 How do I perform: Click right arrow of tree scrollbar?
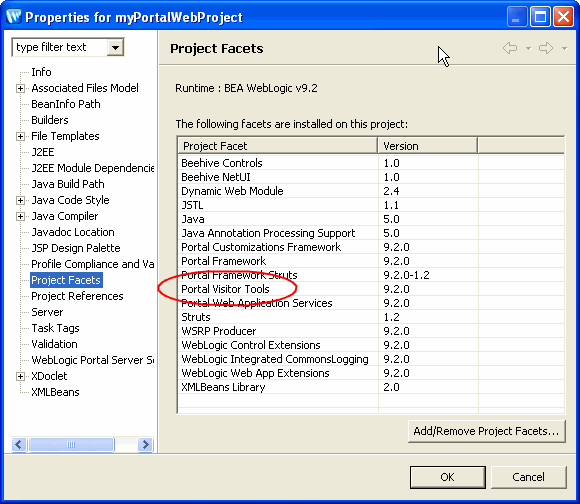tap(145, 444)
